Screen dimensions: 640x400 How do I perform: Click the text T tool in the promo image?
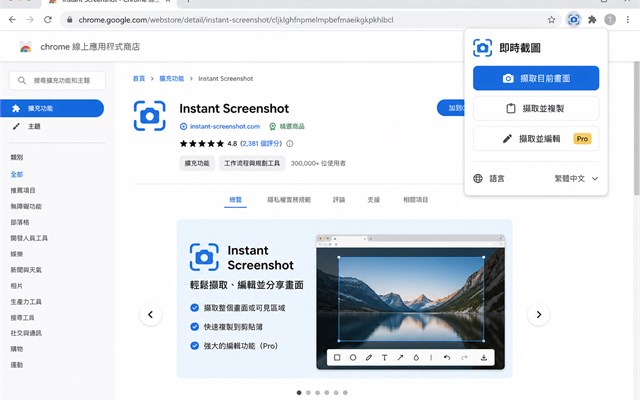pos(384,358)
